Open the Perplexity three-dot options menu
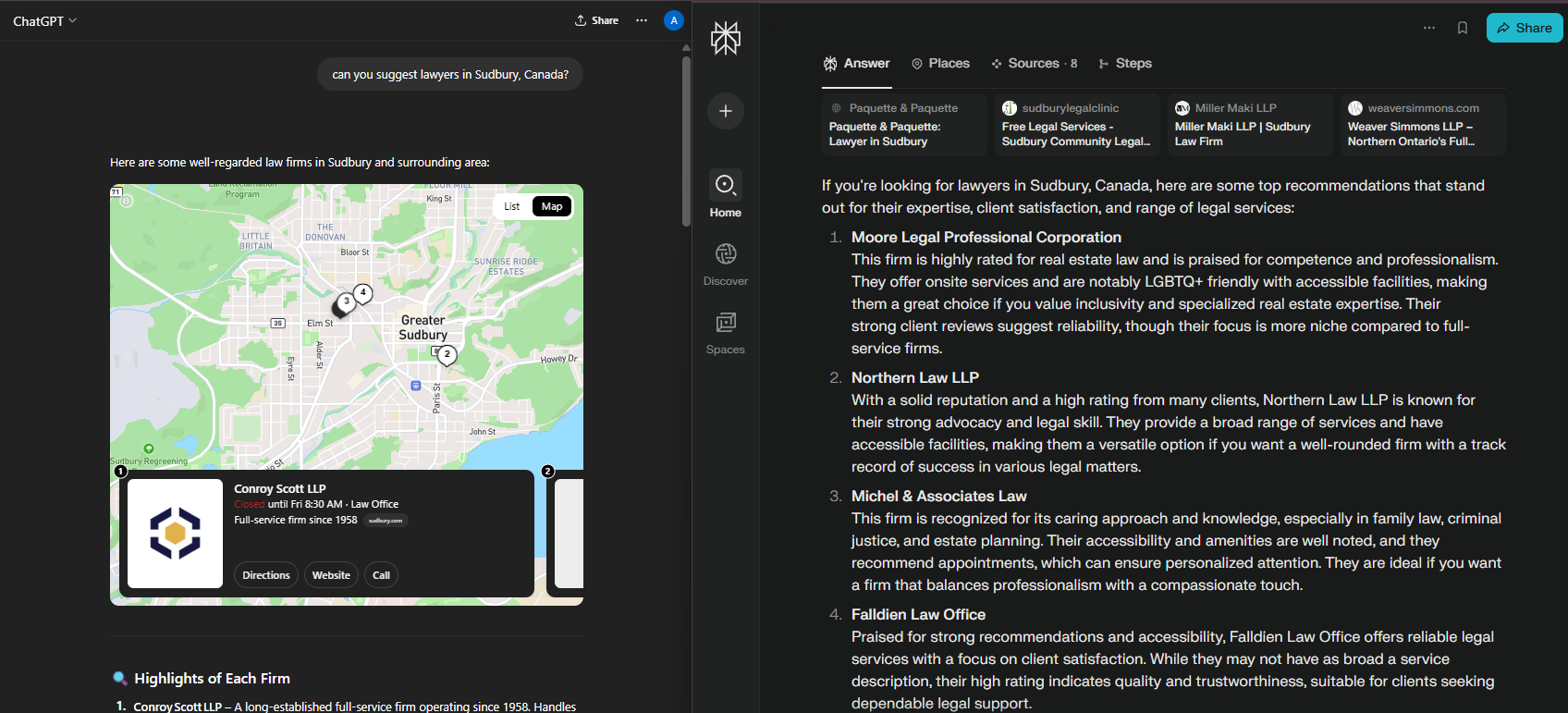1568x713 pixels. pyautogui.click(x=1429, y=28)
